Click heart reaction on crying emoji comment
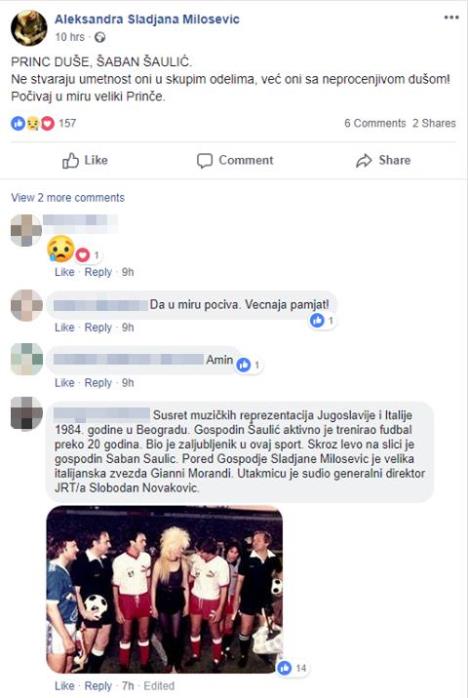468x698 pixels. click(x=82, y=255)
